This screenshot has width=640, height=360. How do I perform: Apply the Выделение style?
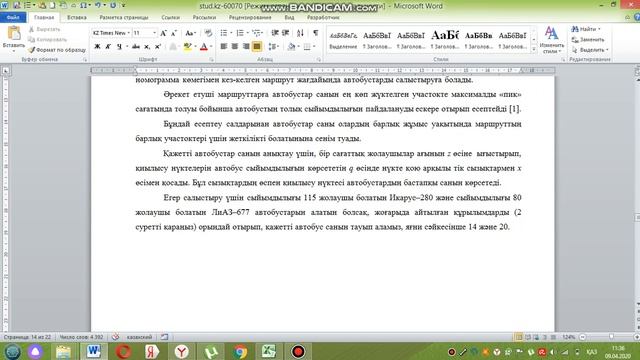coord(343,40)
